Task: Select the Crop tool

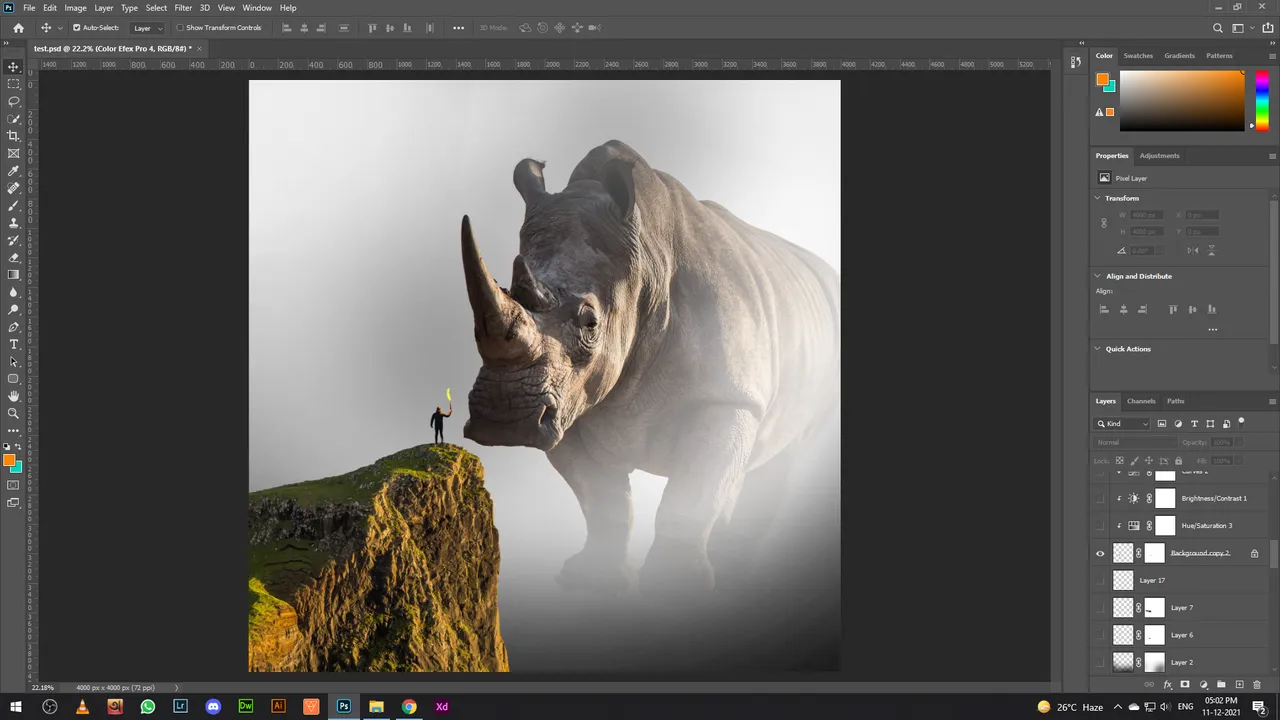Action: tap(13, 136)
